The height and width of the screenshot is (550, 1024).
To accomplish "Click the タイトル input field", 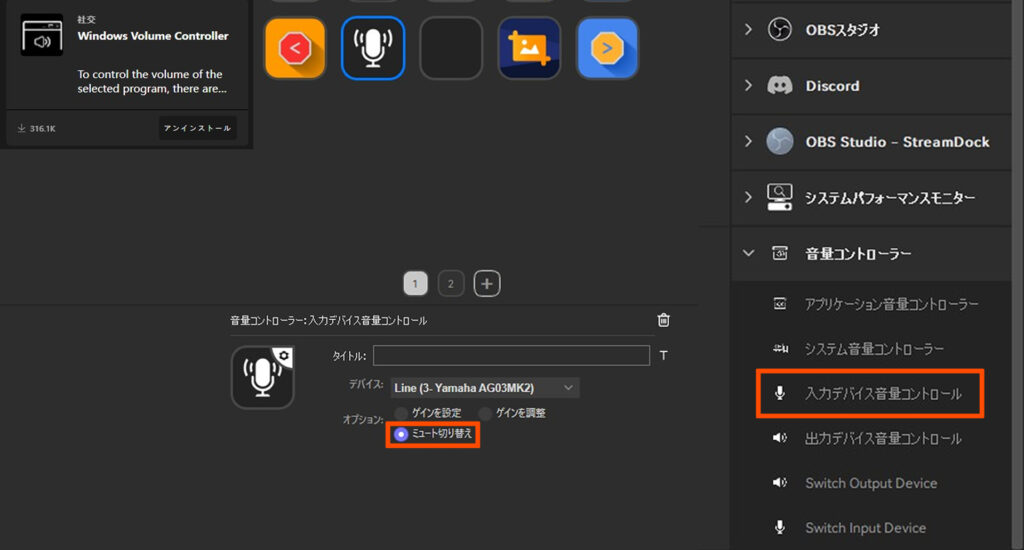I will (511, 356).
